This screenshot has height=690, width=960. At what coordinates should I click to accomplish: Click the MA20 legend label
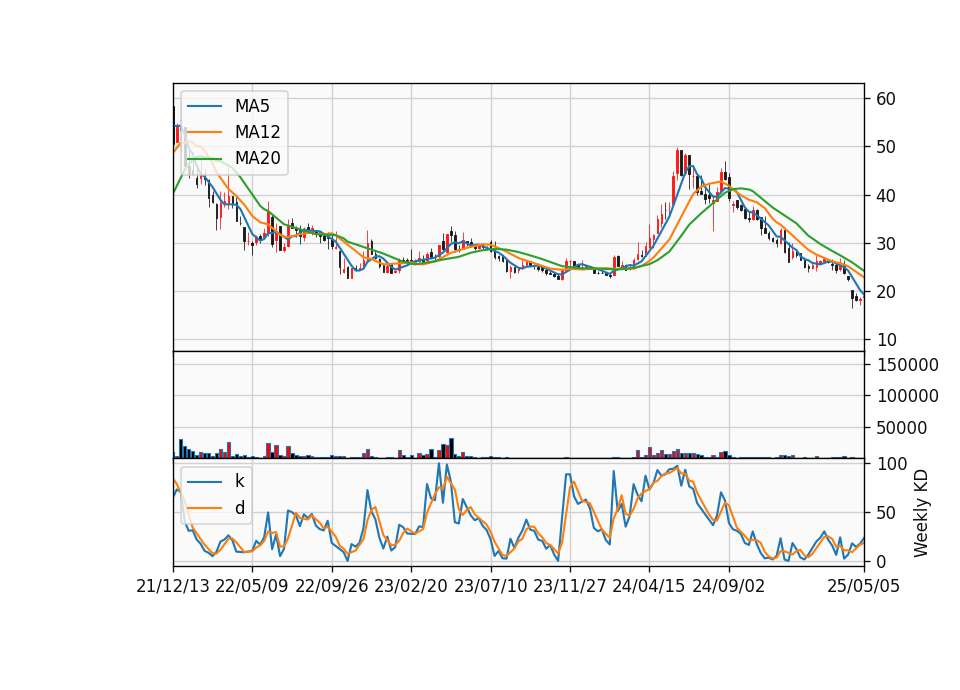click(257, 158)
